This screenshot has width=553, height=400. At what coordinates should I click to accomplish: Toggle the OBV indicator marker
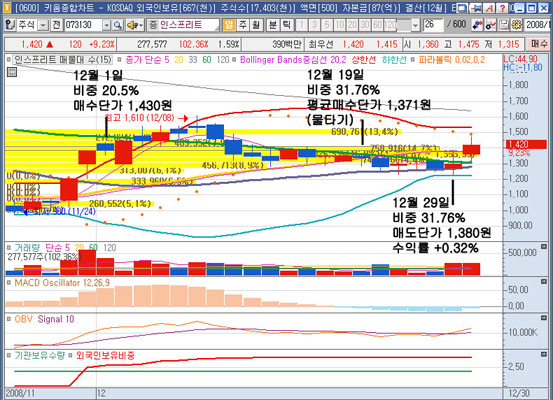[9, 319]
